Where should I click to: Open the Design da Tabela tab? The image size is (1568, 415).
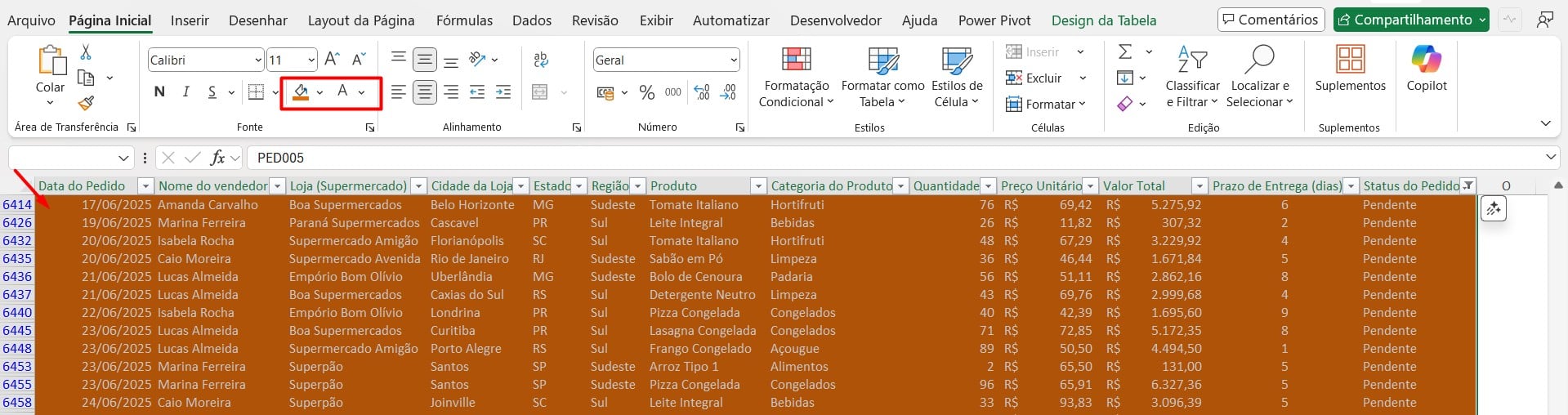point(1103,20)
